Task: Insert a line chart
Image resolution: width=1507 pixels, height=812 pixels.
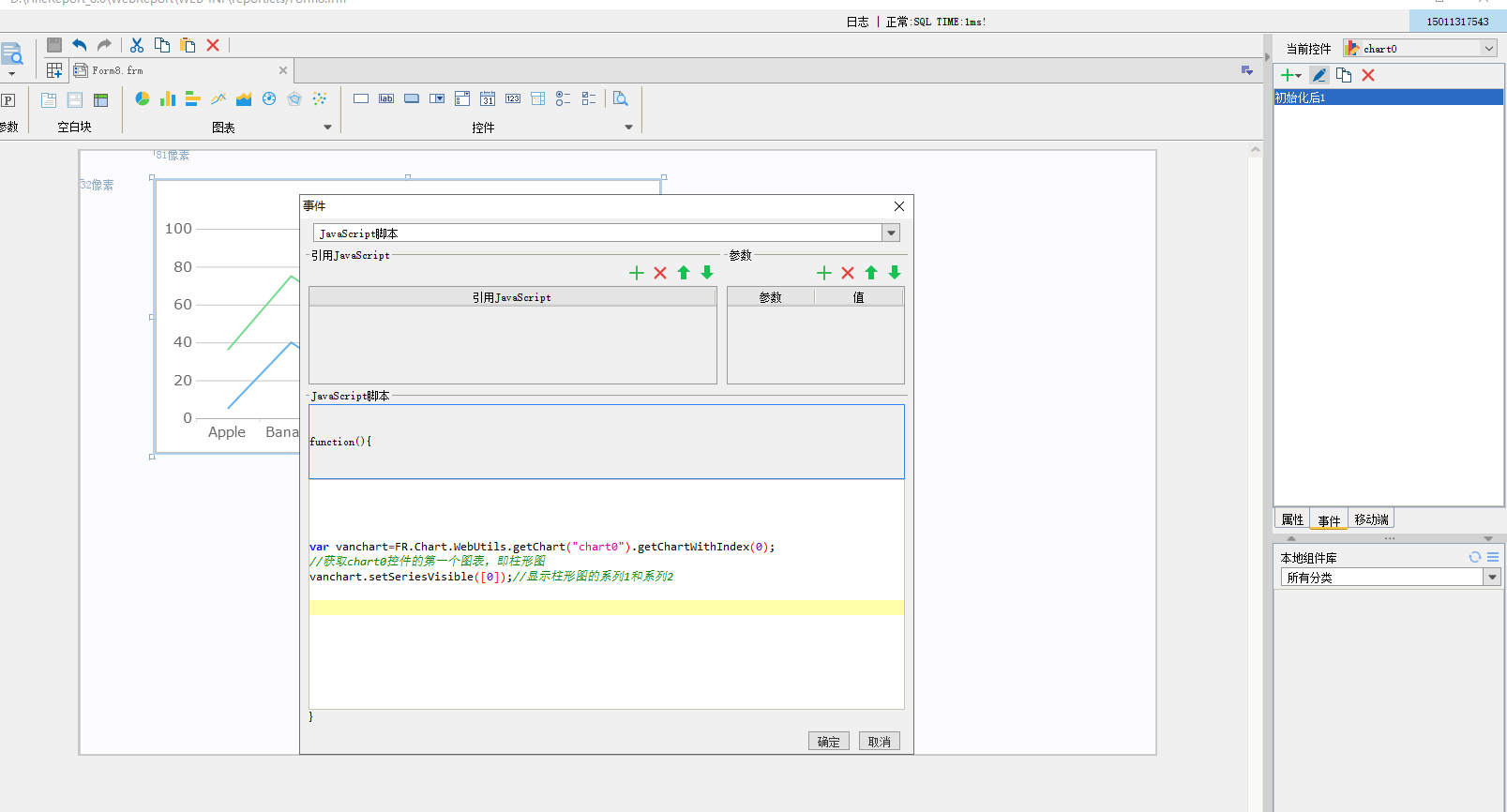Action: click(x=219, y=98)
